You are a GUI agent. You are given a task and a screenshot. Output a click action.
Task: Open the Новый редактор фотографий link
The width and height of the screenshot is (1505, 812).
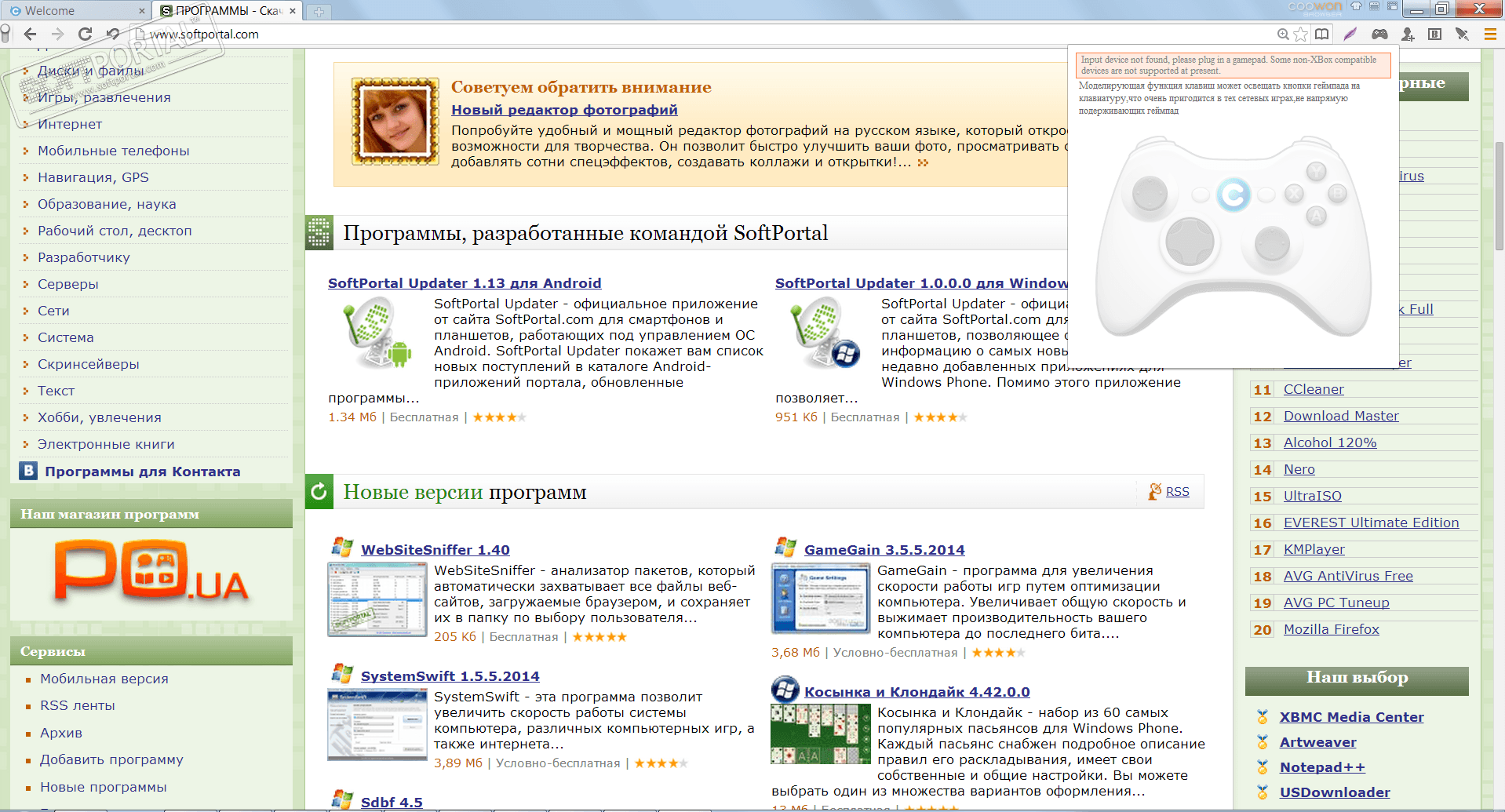tap(564, 110)
